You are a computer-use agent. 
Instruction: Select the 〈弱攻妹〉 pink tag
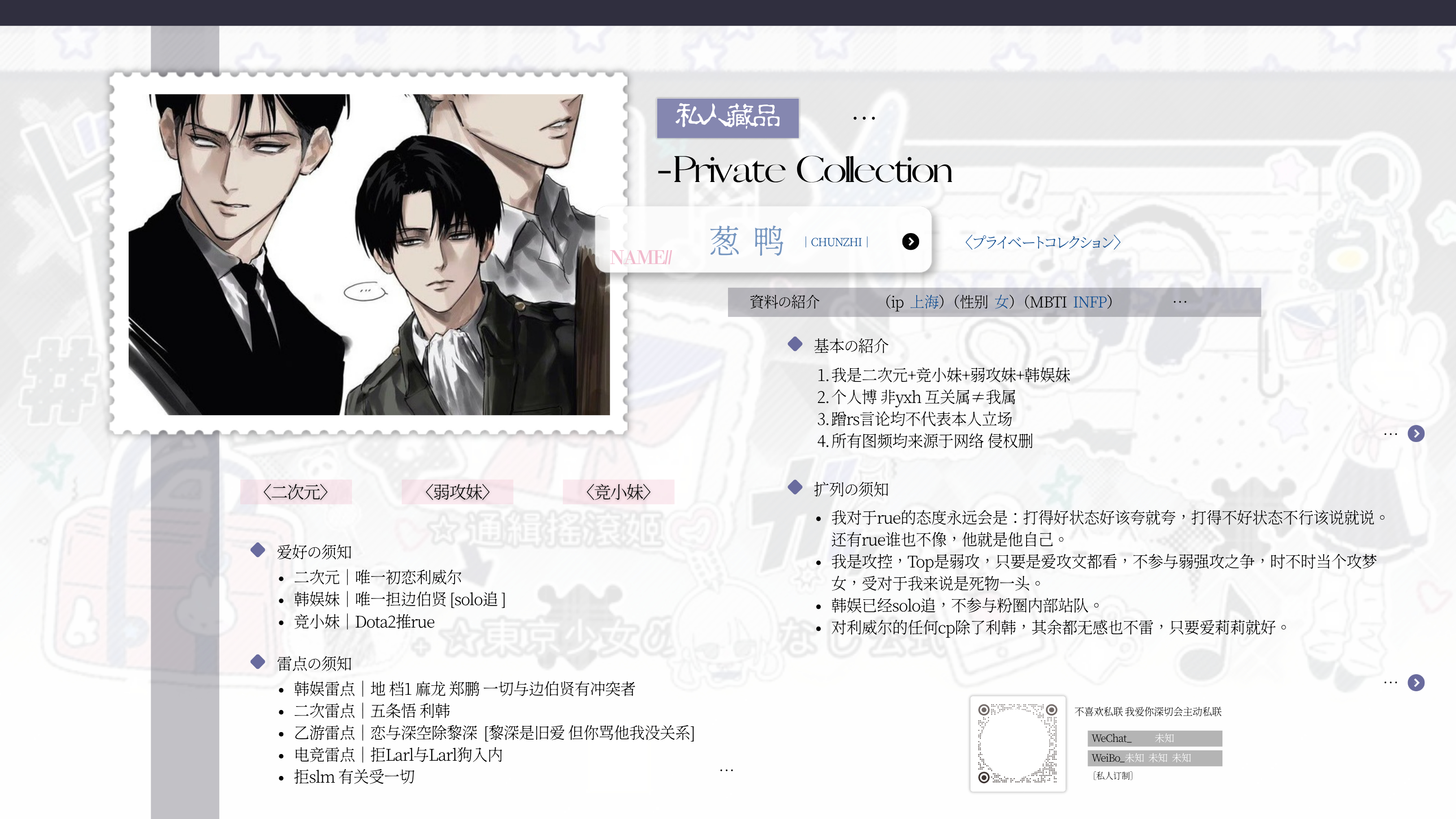click(x=457, y=491)
